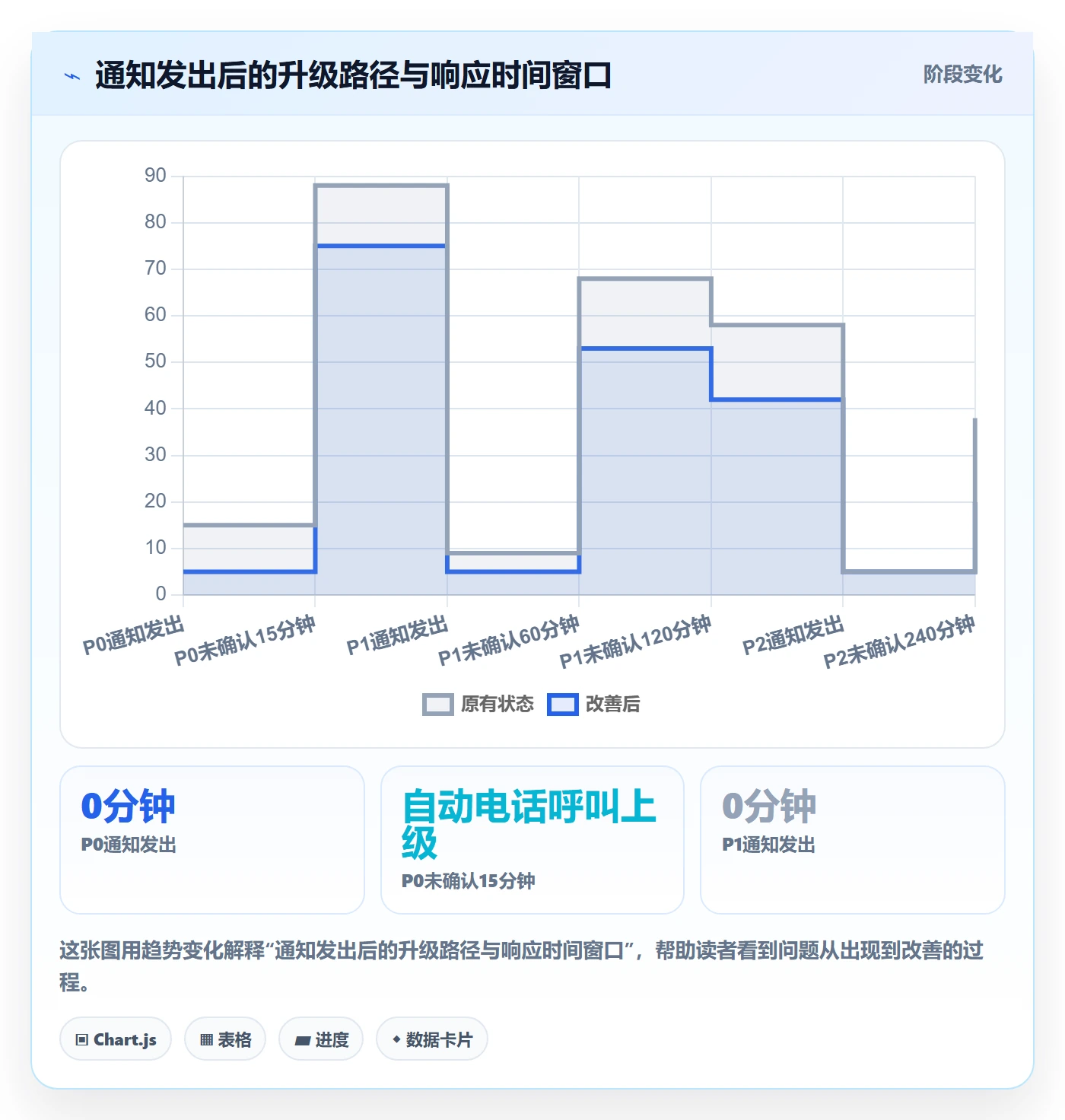Click the blue step segment at 53 level
1065x1120 pixels.
click(645, 348)
